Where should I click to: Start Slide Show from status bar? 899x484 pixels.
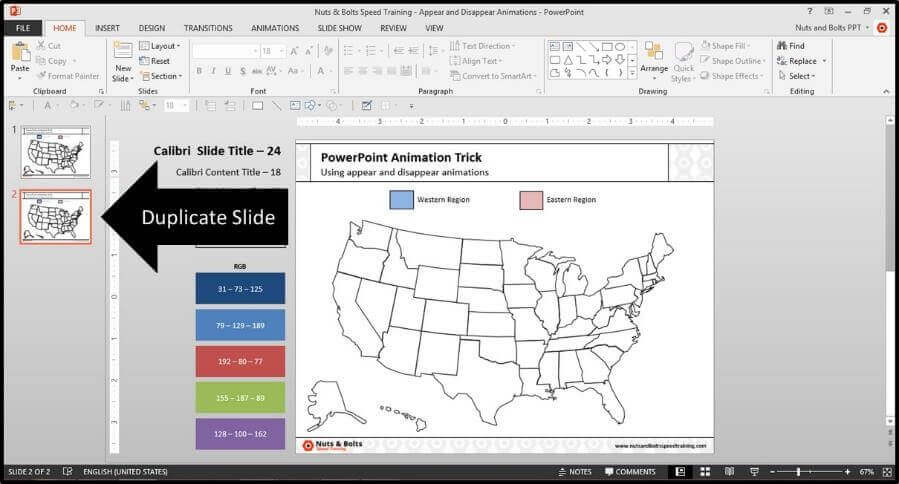click(x=755, y=471)
